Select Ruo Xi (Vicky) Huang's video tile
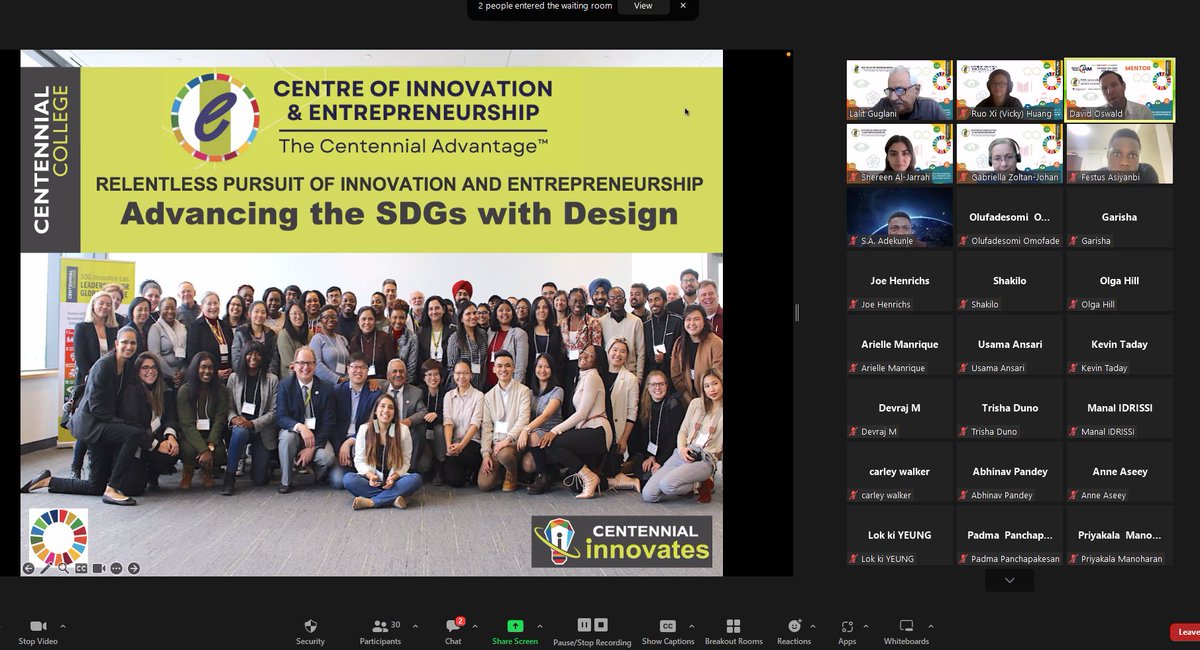The height and width of the screenshot is (650, 1200). point(1009,90)
